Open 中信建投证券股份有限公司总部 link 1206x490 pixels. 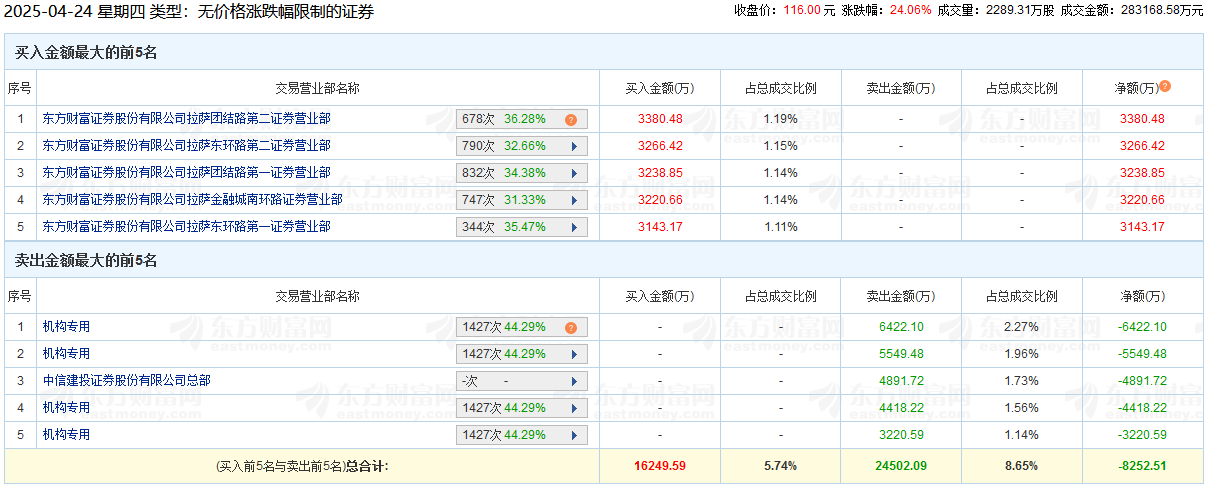[126, 381]
